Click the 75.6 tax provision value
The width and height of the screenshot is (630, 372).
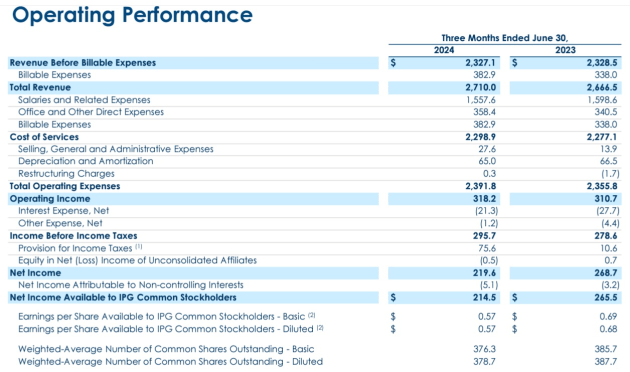click(487, 248)
